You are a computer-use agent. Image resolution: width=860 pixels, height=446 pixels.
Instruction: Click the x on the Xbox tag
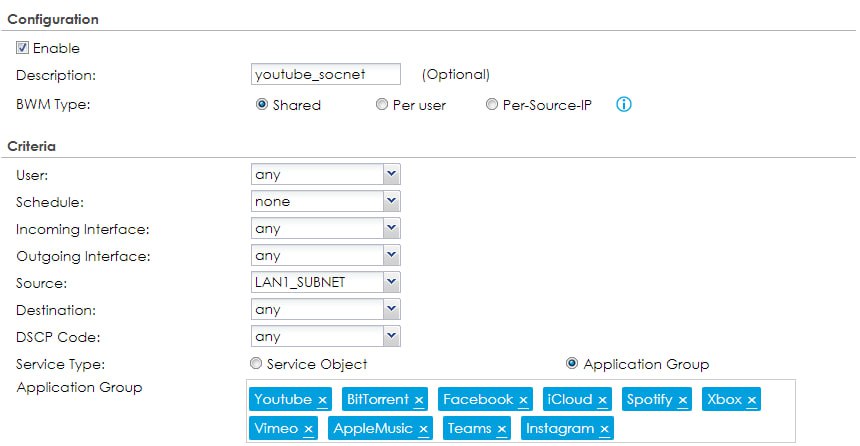pos(751,400)
